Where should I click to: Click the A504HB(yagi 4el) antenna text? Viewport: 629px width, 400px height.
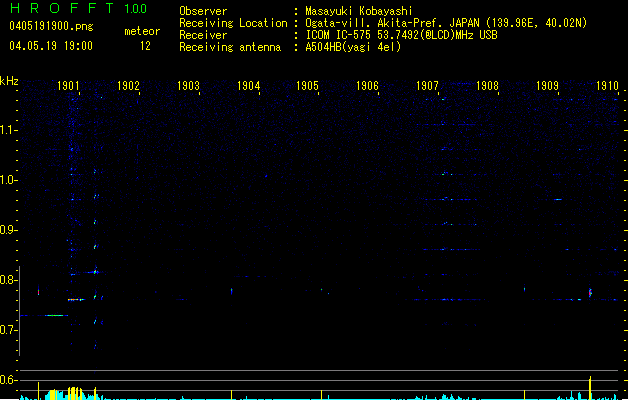pos(353,47)
